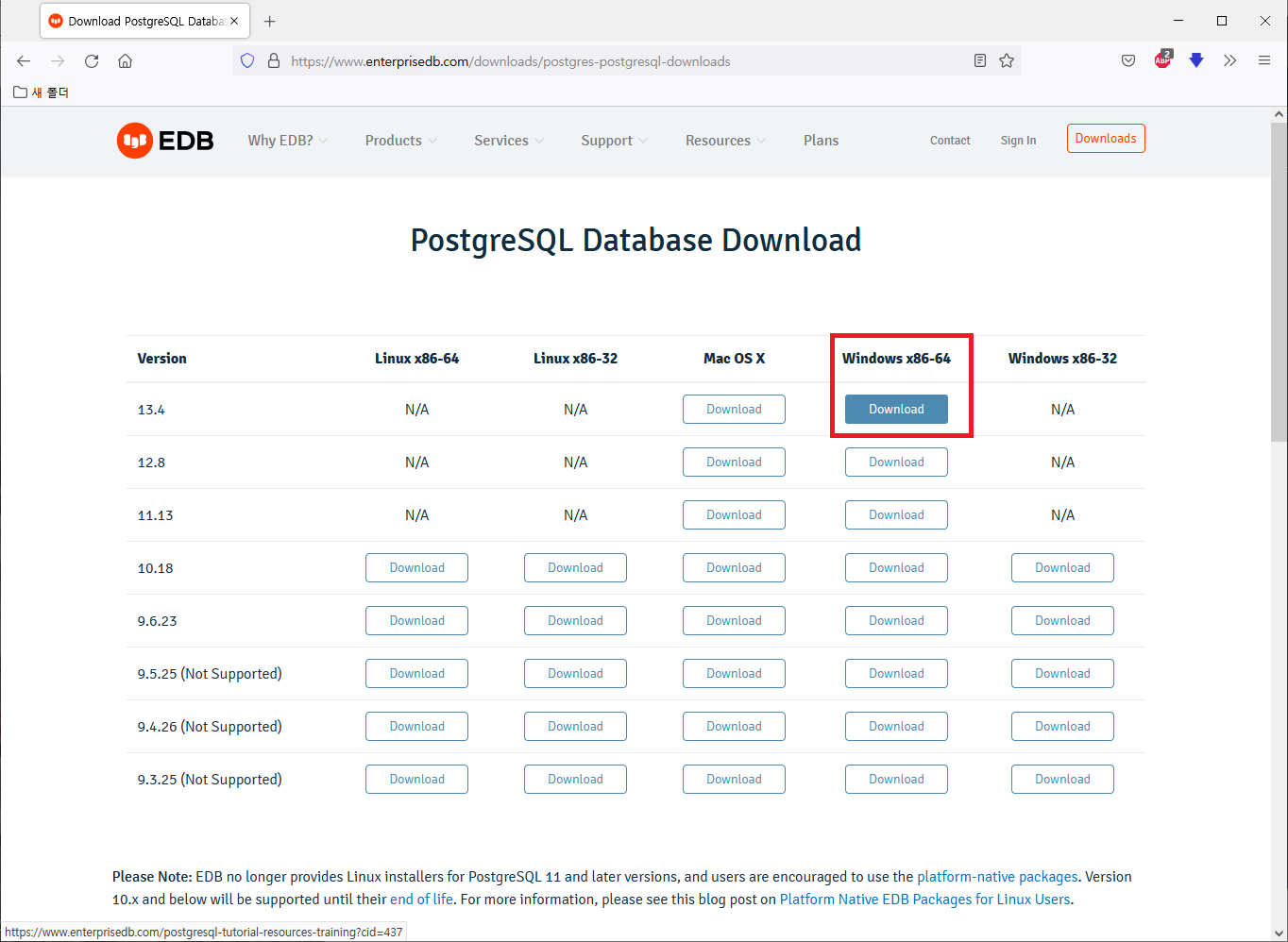Download version 10.18 for Windows x86-32
This screenshot has height=942, width=1288.
pos(1062,568)
